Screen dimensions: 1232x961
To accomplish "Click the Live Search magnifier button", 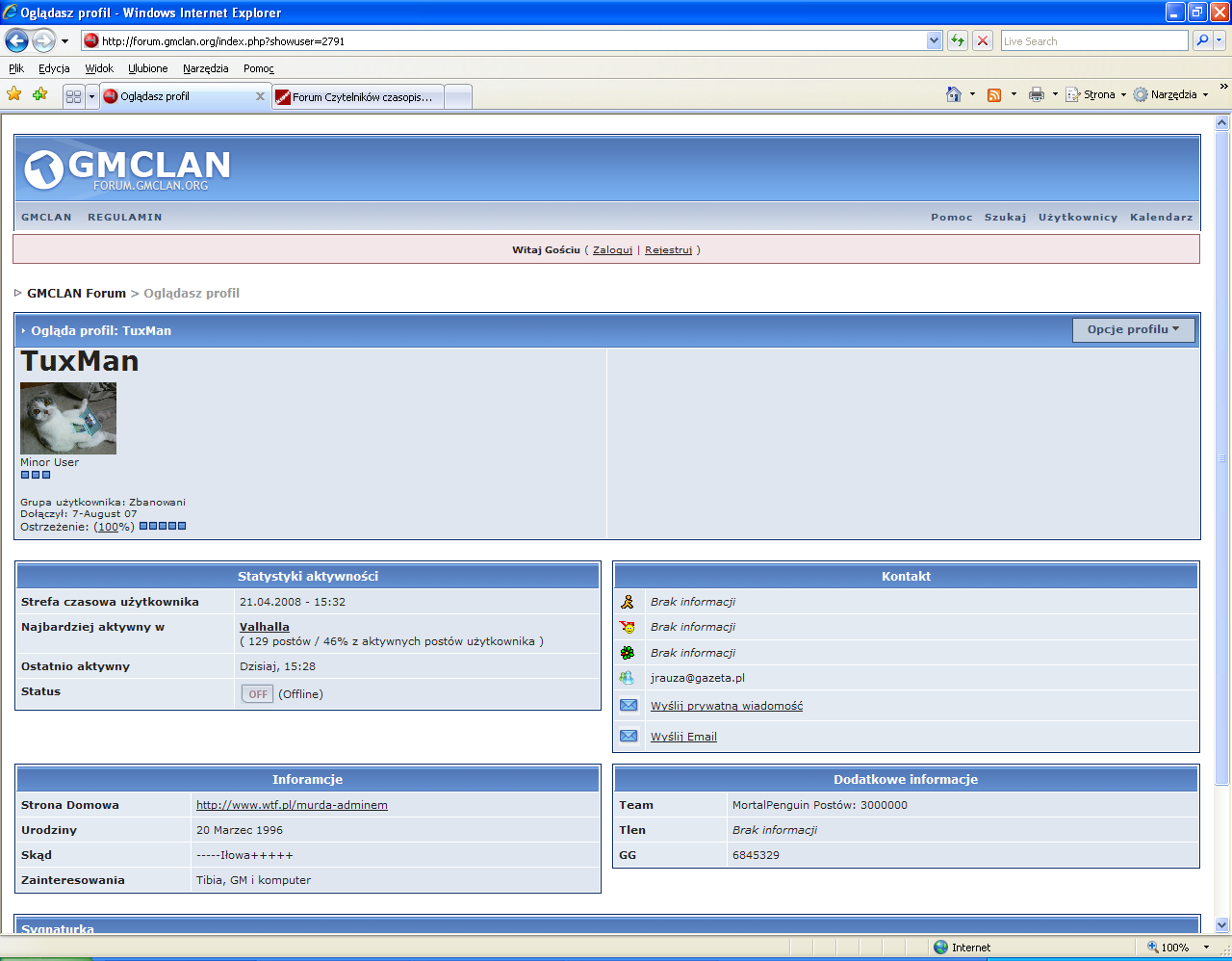I will pos(1201,40).
